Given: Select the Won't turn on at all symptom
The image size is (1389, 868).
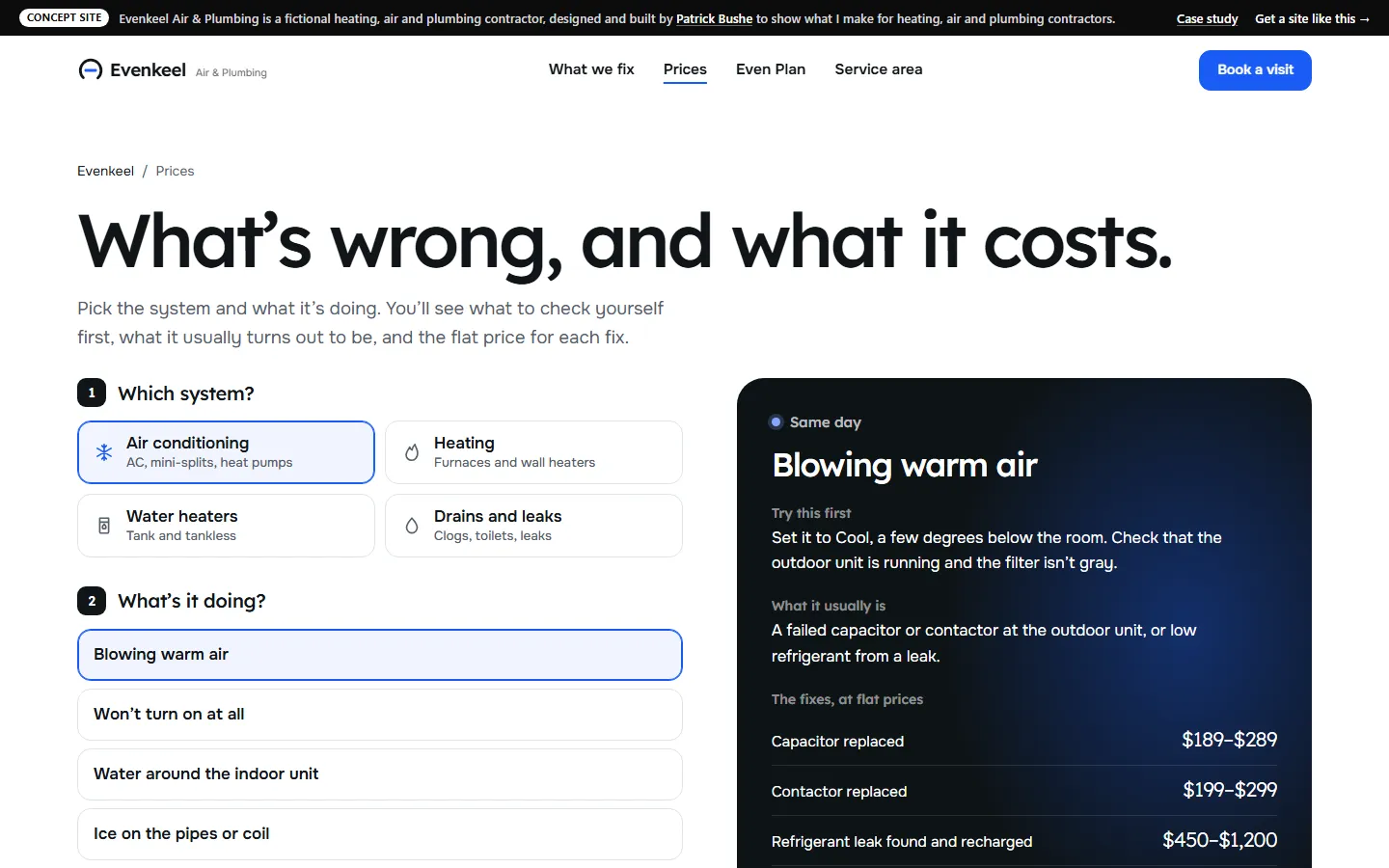Looking at the screenshot, I should click(380, 715).
